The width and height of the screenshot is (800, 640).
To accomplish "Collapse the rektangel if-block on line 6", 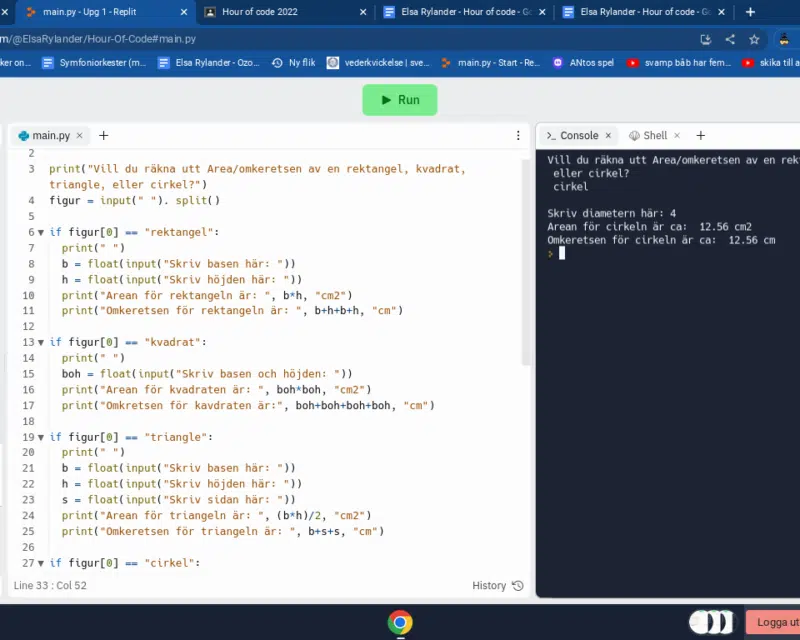I will 41,232.
